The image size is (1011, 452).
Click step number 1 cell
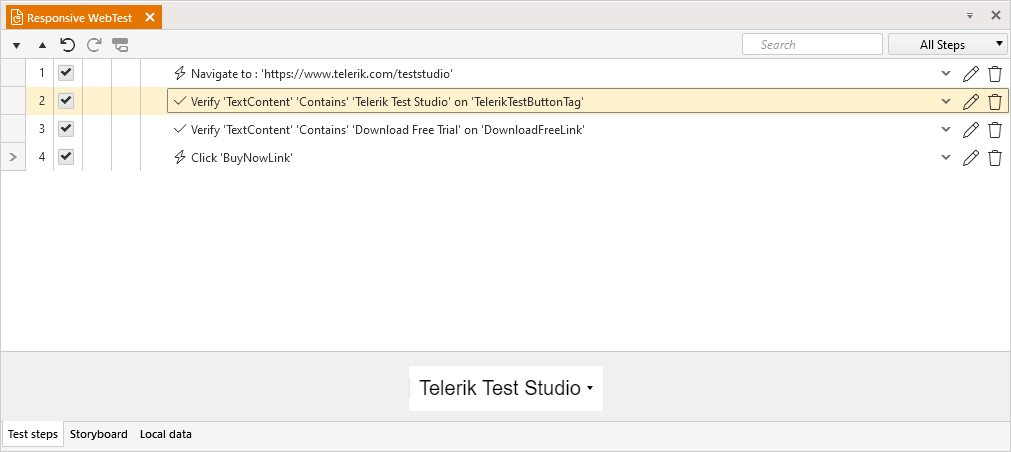point(41,73)
